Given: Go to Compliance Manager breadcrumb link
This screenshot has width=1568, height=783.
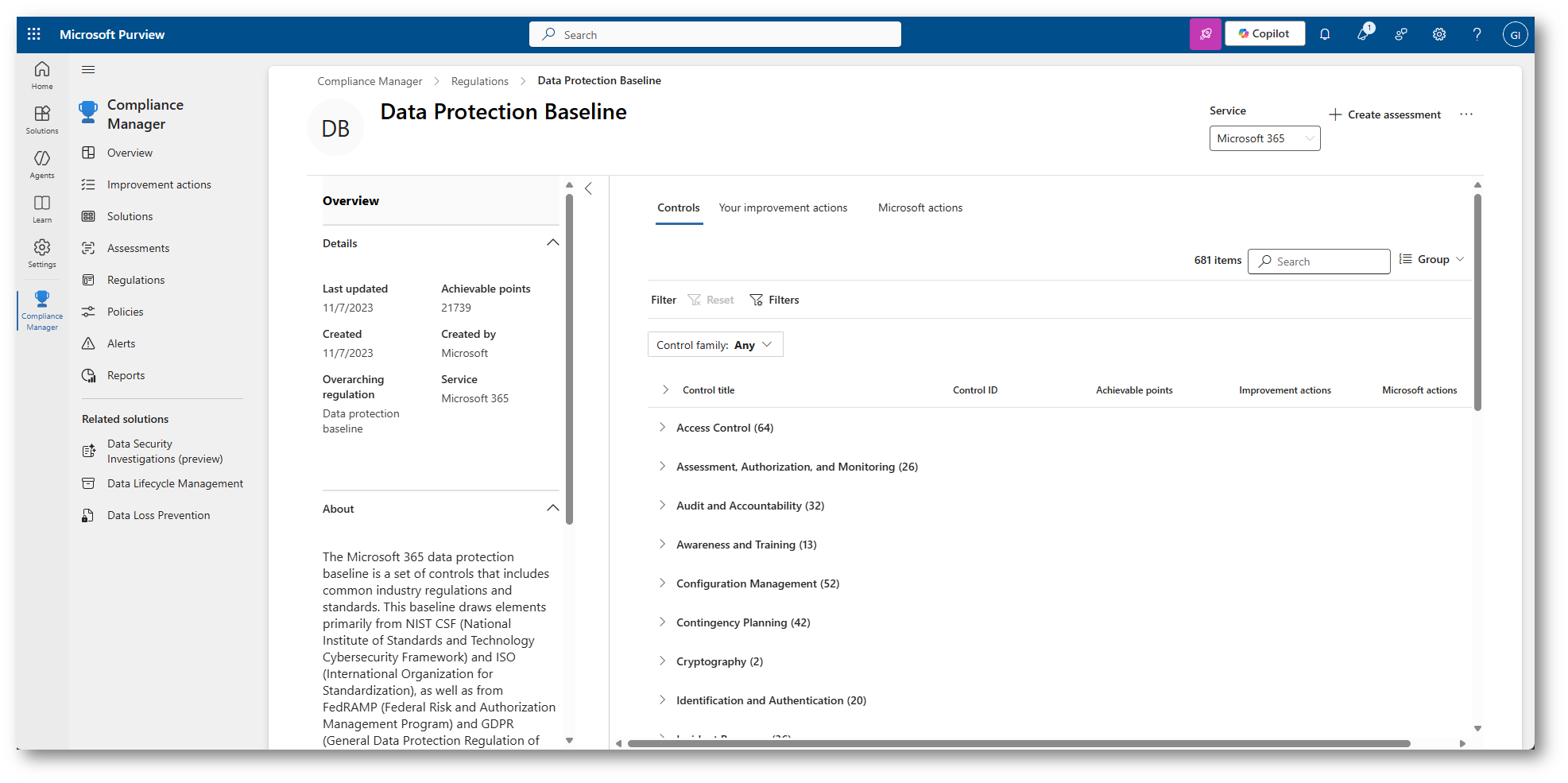Looking at the screenshot, I should point(370,81).
